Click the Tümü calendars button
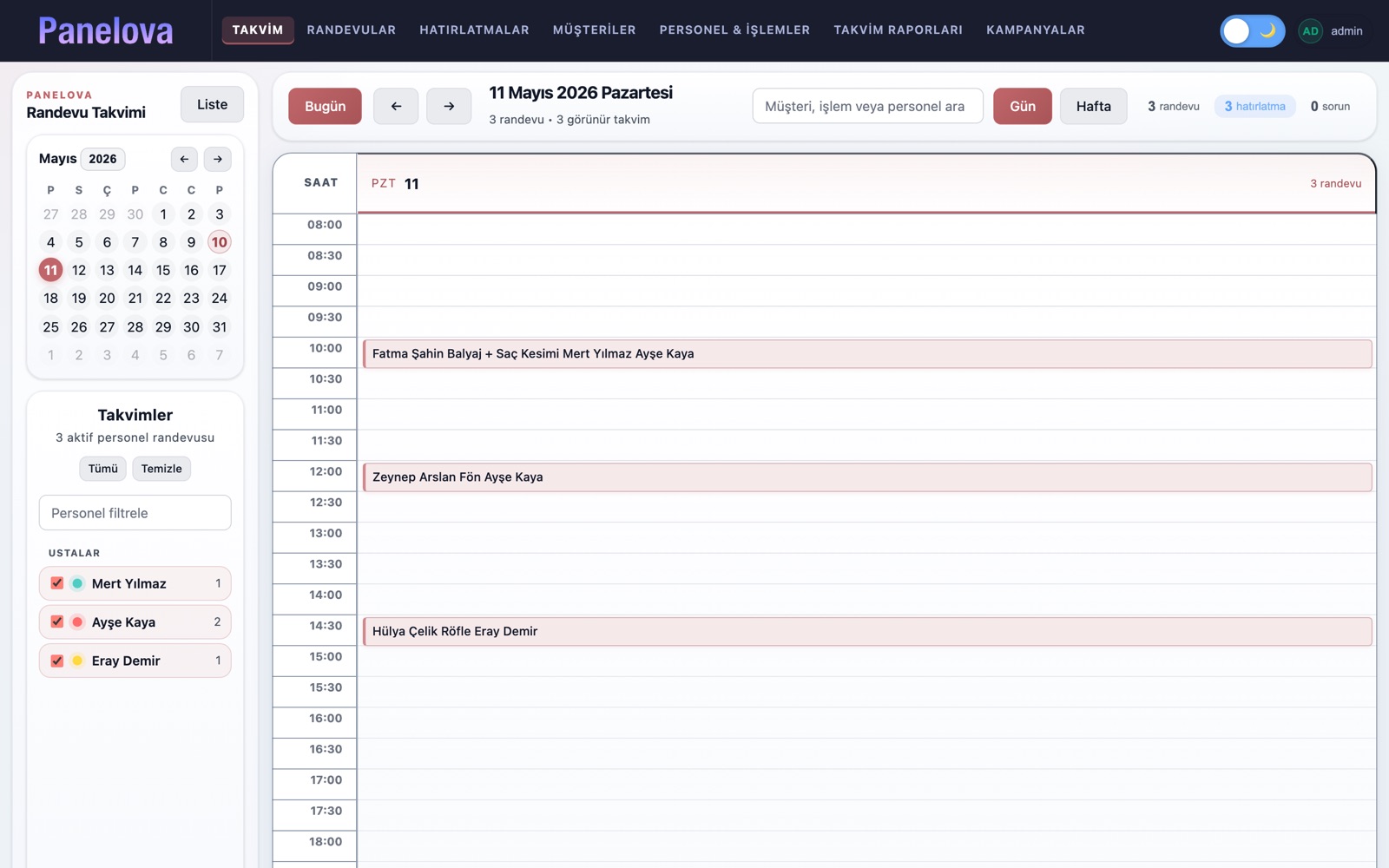The height and width of the screenshot is (868, 1389). (103, 469)
